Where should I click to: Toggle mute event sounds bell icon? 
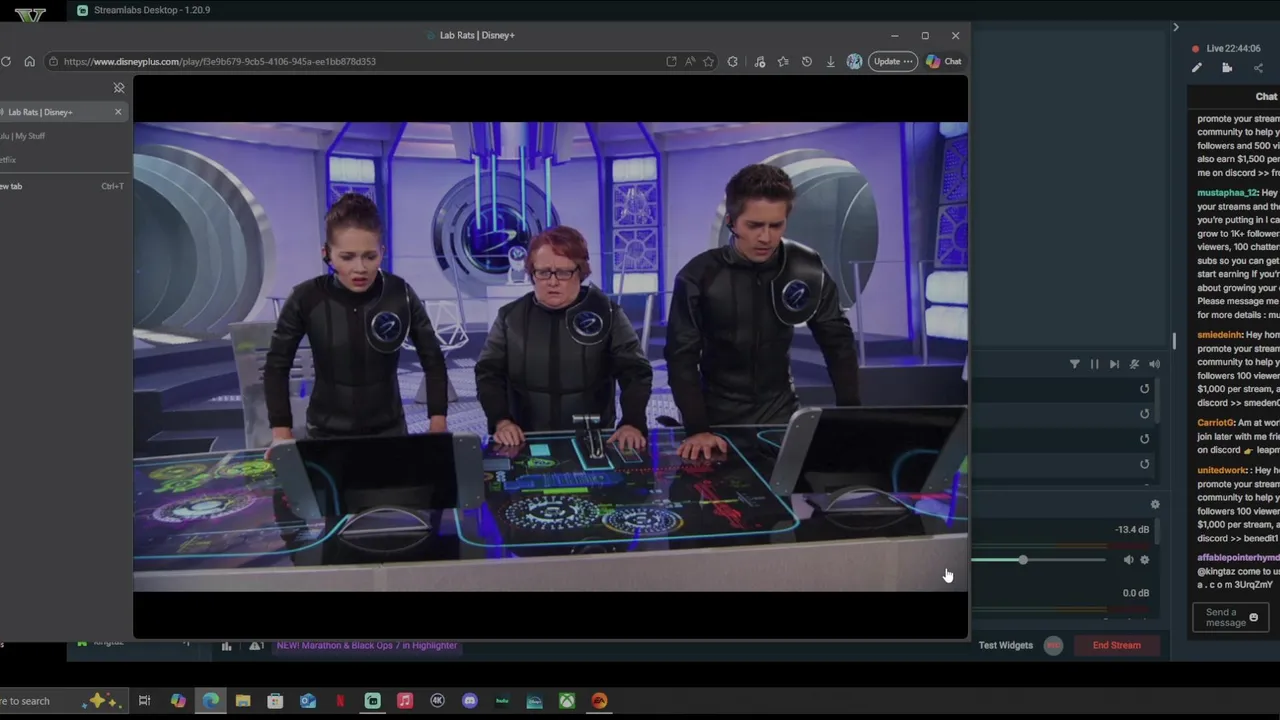[1134, 364]
